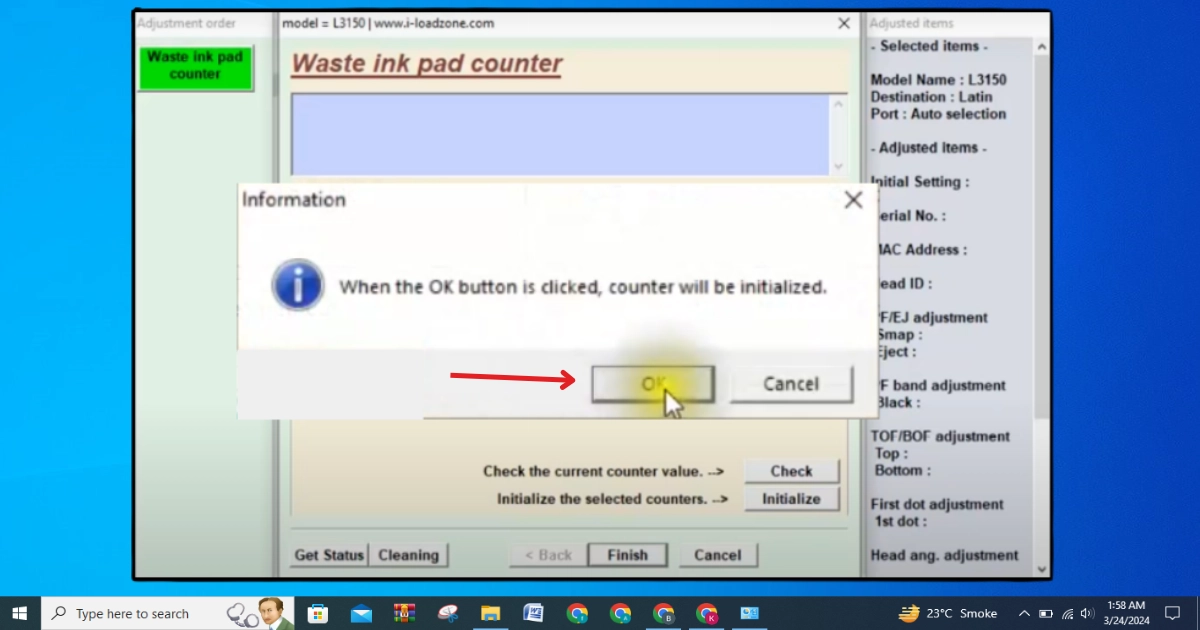Open the Chrome icon with the K badge

(707, 613)
